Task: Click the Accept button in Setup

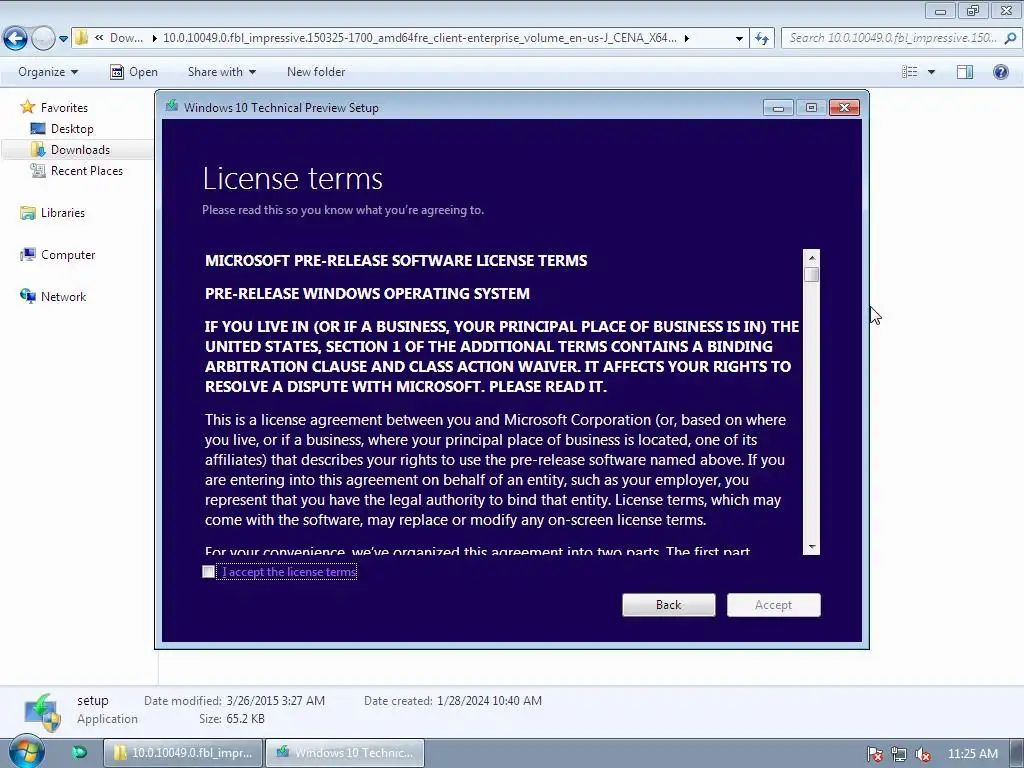Action: [773, 605]
